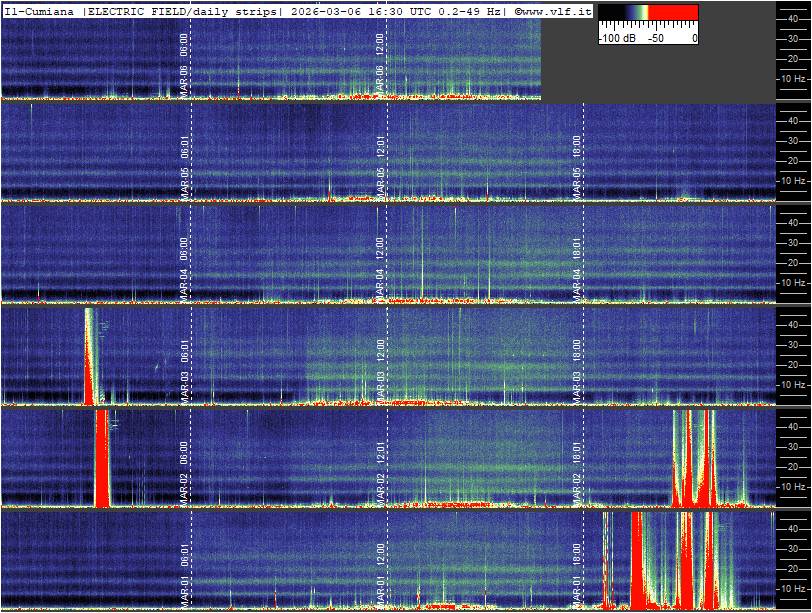
Task: Click the solid red block in MAR 02 early morning
Action: click(101, 458)
